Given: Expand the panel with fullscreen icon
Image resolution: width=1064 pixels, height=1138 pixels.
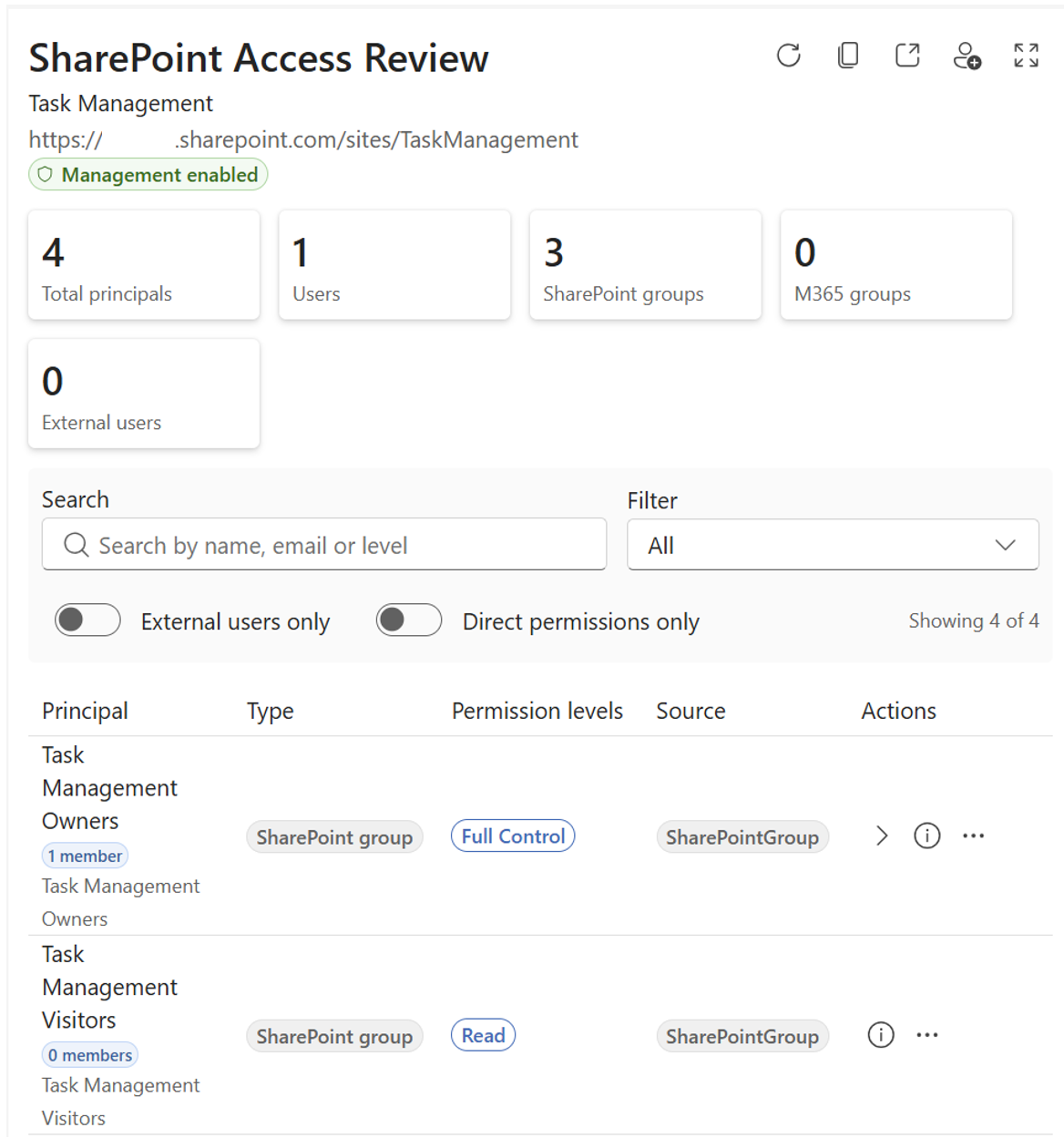Looking at the screenshot, I should pyautogui.click(x=1026, y=56).
